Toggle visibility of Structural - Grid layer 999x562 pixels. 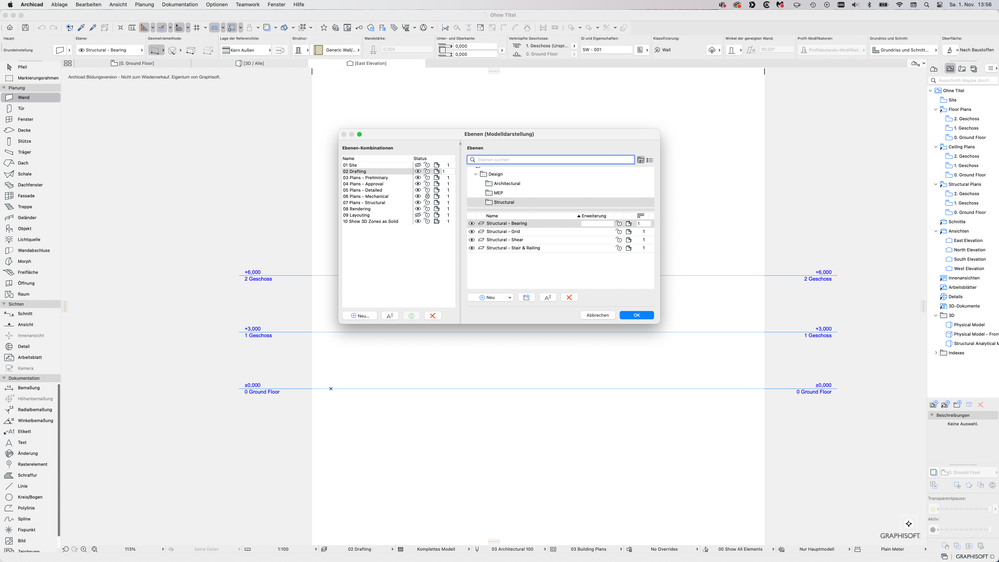click(x=472, y=232)
